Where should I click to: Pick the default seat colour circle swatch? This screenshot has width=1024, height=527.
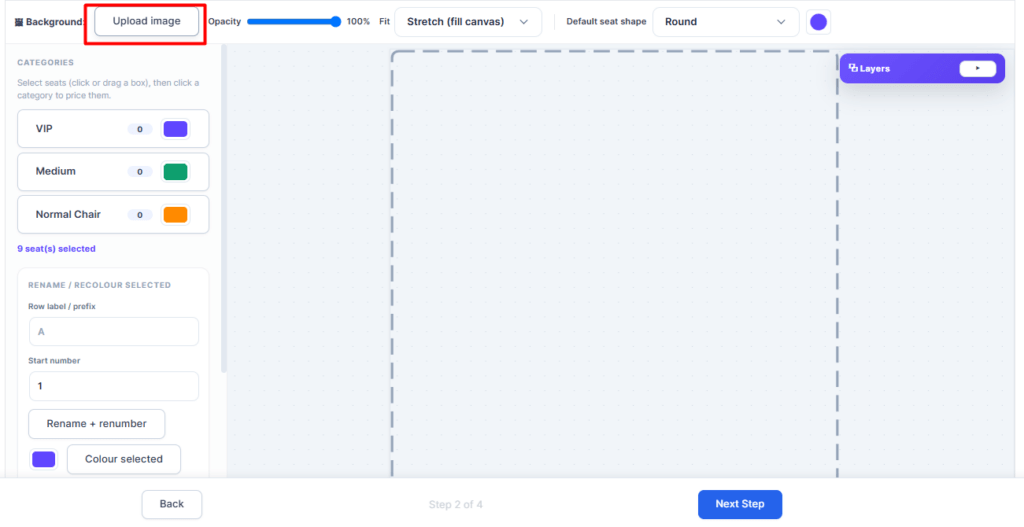click(x=818, y=22)
